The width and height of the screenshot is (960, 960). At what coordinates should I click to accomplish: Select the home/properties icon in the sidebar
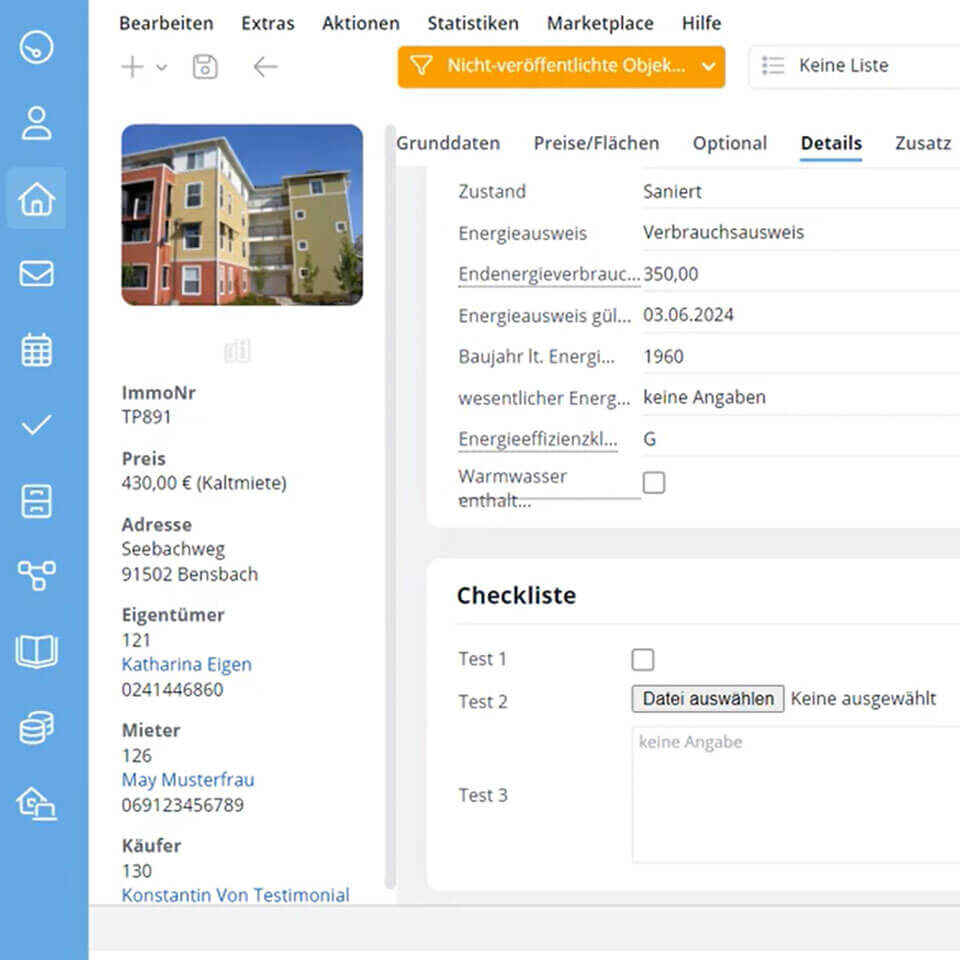tap(36, 198)
